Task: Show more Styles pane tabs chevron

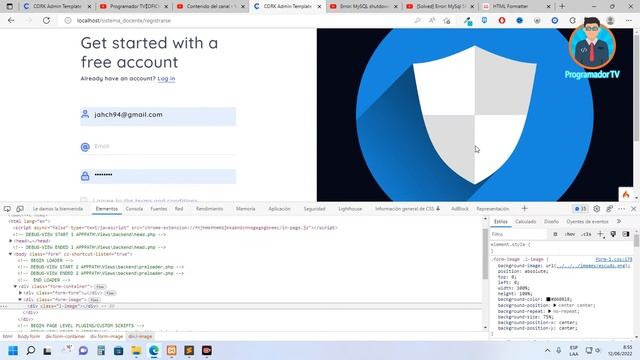Action: [x=619, y=221]
